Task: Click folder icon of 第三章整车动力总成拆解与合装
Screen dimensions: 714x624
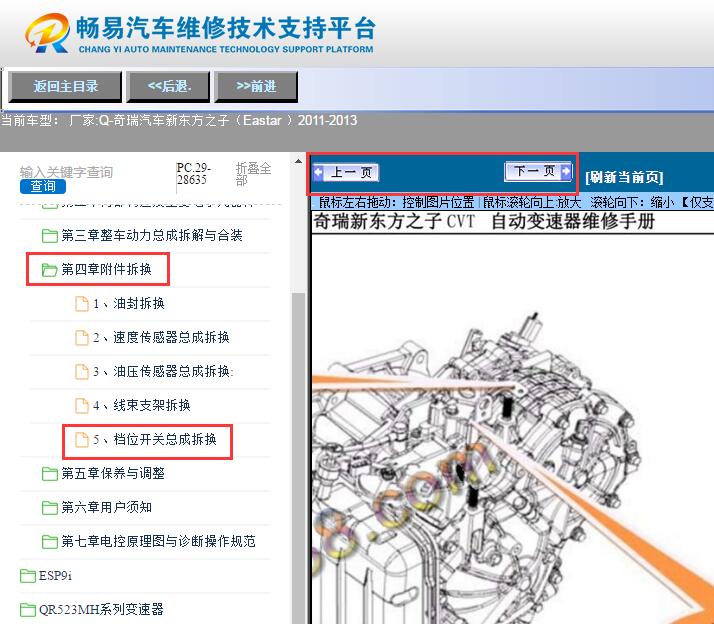Action: point(49,235)
